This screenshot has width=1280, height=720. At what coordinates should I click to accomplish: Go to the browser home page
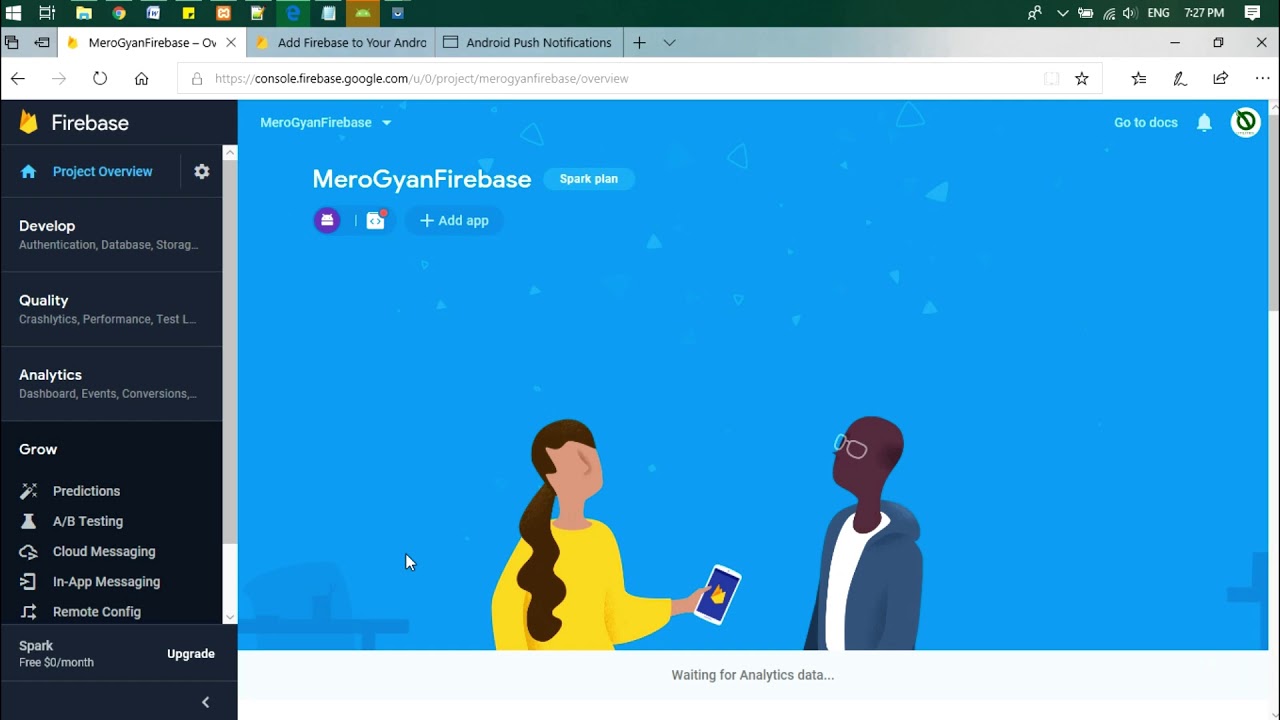pos(141,78)
